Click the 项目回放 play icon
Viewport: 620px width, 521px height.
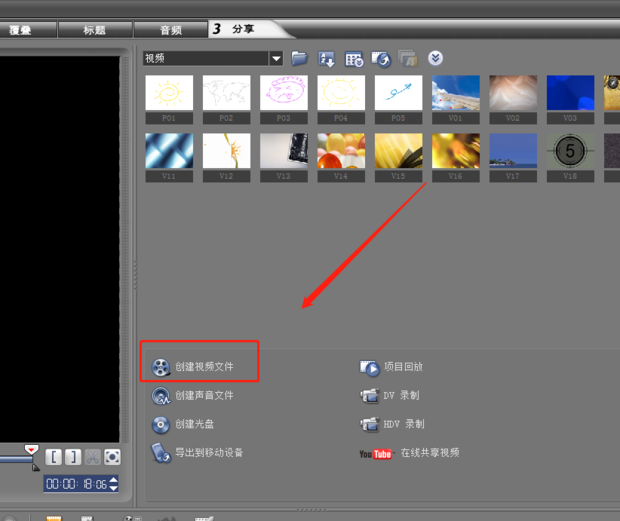pyautogui.click(x=369, y=368)
